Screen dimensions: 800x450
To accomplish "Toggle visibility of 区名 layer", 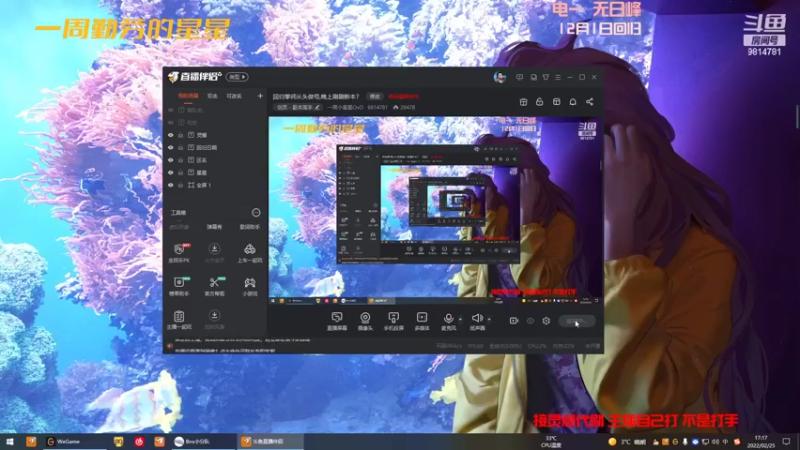I will [x=171, y=160].
